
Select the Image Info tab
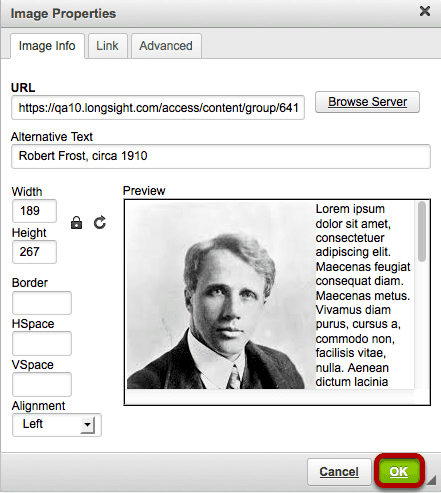tap(47, 46)
